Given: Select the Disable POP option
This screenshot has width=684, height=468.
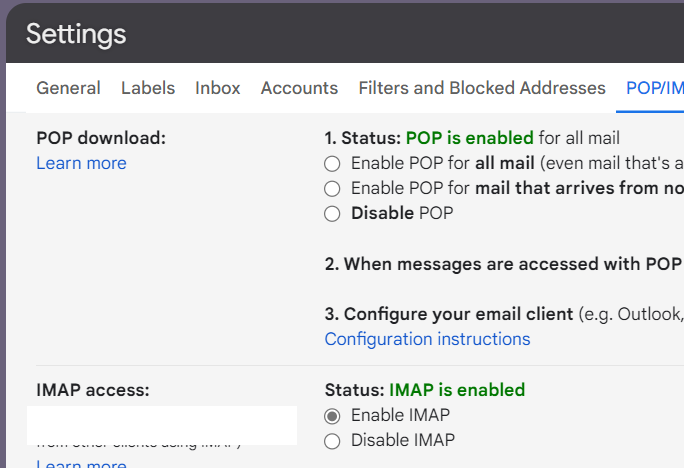Looking at the screenshot, I should [x=332, y=213].
